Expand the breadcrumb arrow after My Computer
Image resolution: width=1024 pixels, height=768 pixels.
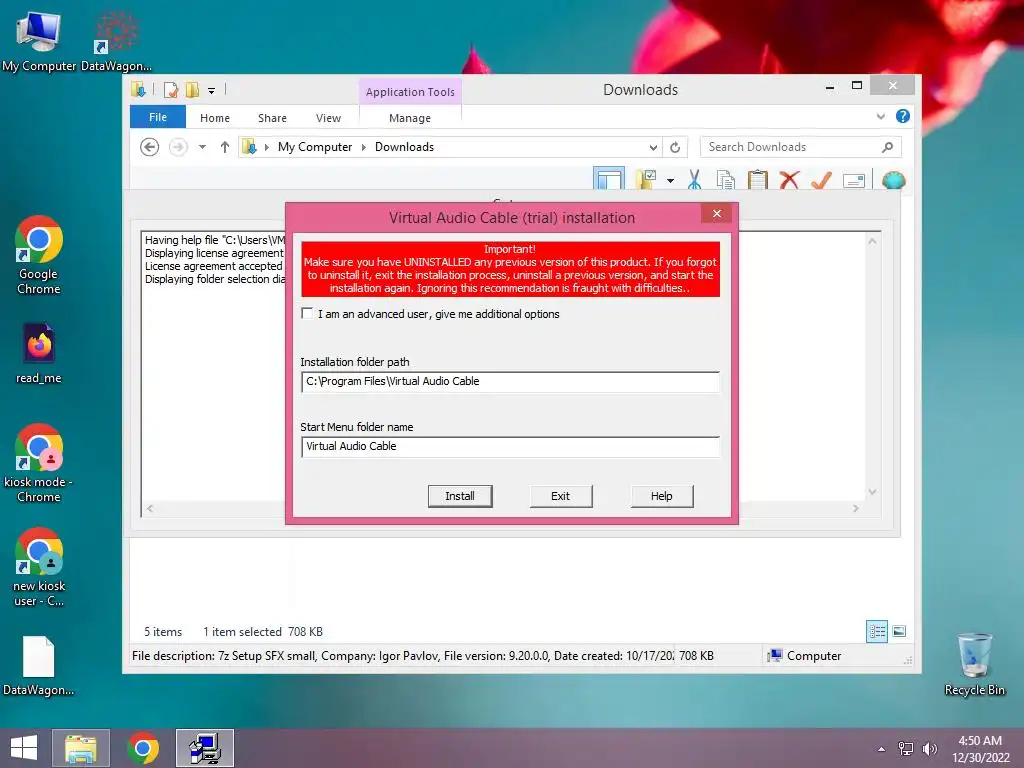click(x=364, y=148)
